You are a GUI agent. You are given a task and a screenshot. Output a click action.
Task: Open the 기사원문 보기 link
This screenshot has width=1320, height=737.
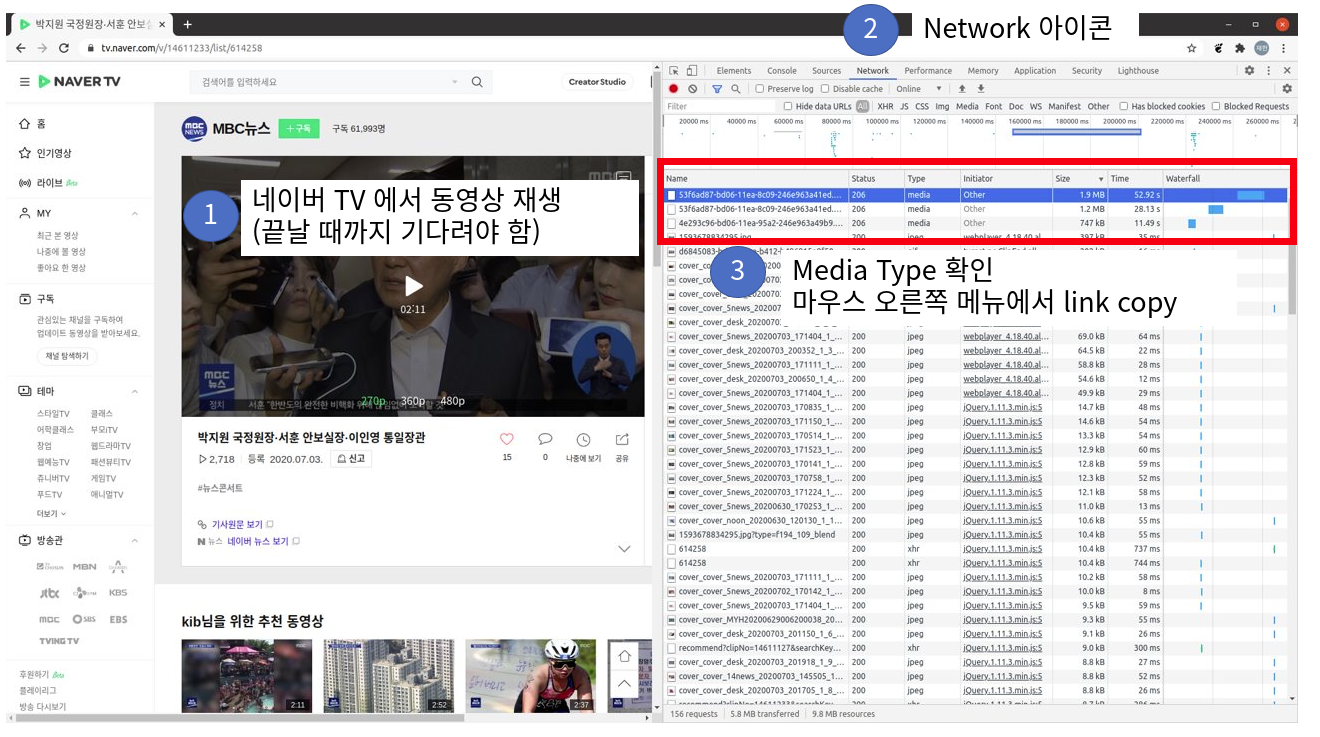coord(236,524)
